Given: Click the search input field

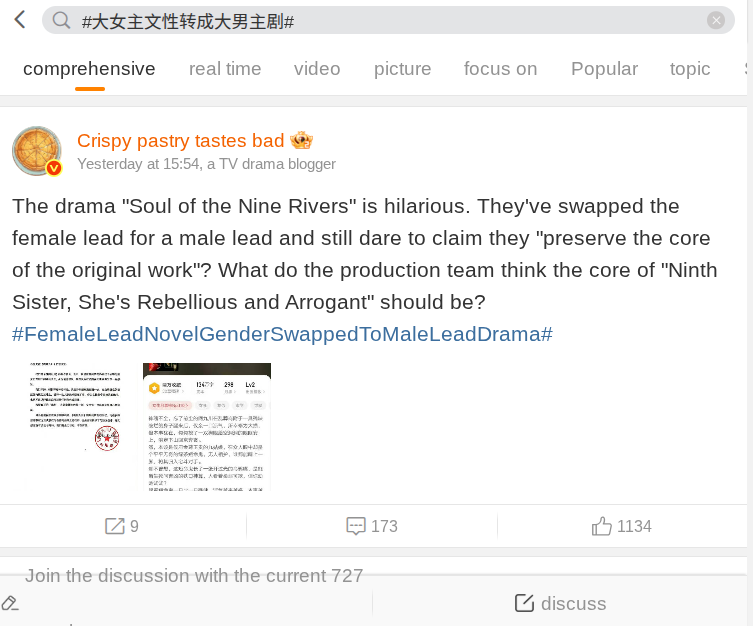Looking at the screenshot, I should point(388,20).
